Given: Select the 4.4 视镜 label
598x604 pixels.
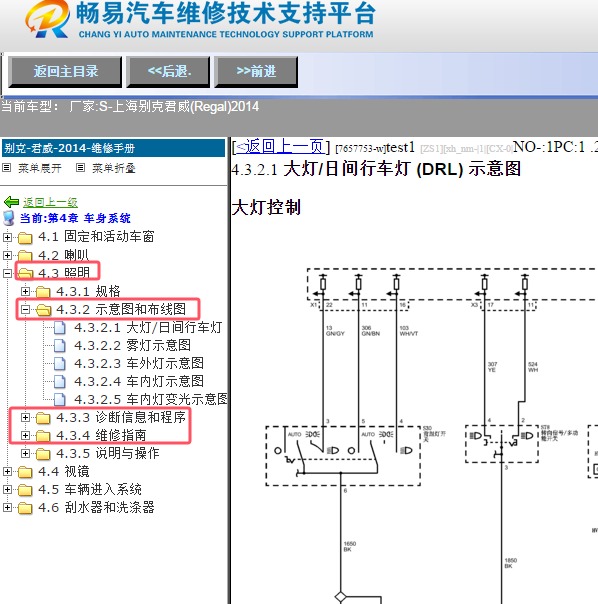Looking at the screenshot, I should tap(64, 471).
